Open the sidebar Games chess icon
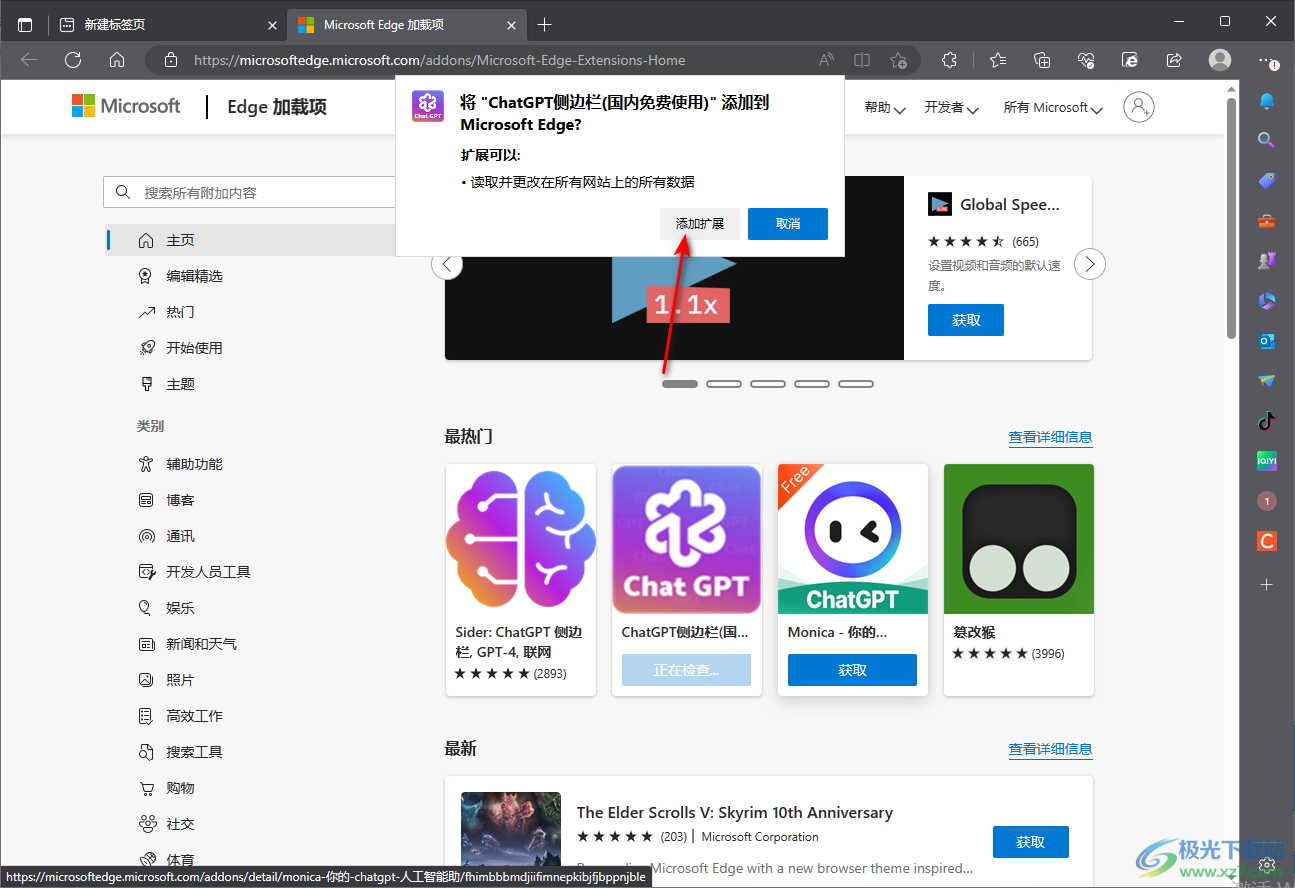 click(x=1267, y=261)
